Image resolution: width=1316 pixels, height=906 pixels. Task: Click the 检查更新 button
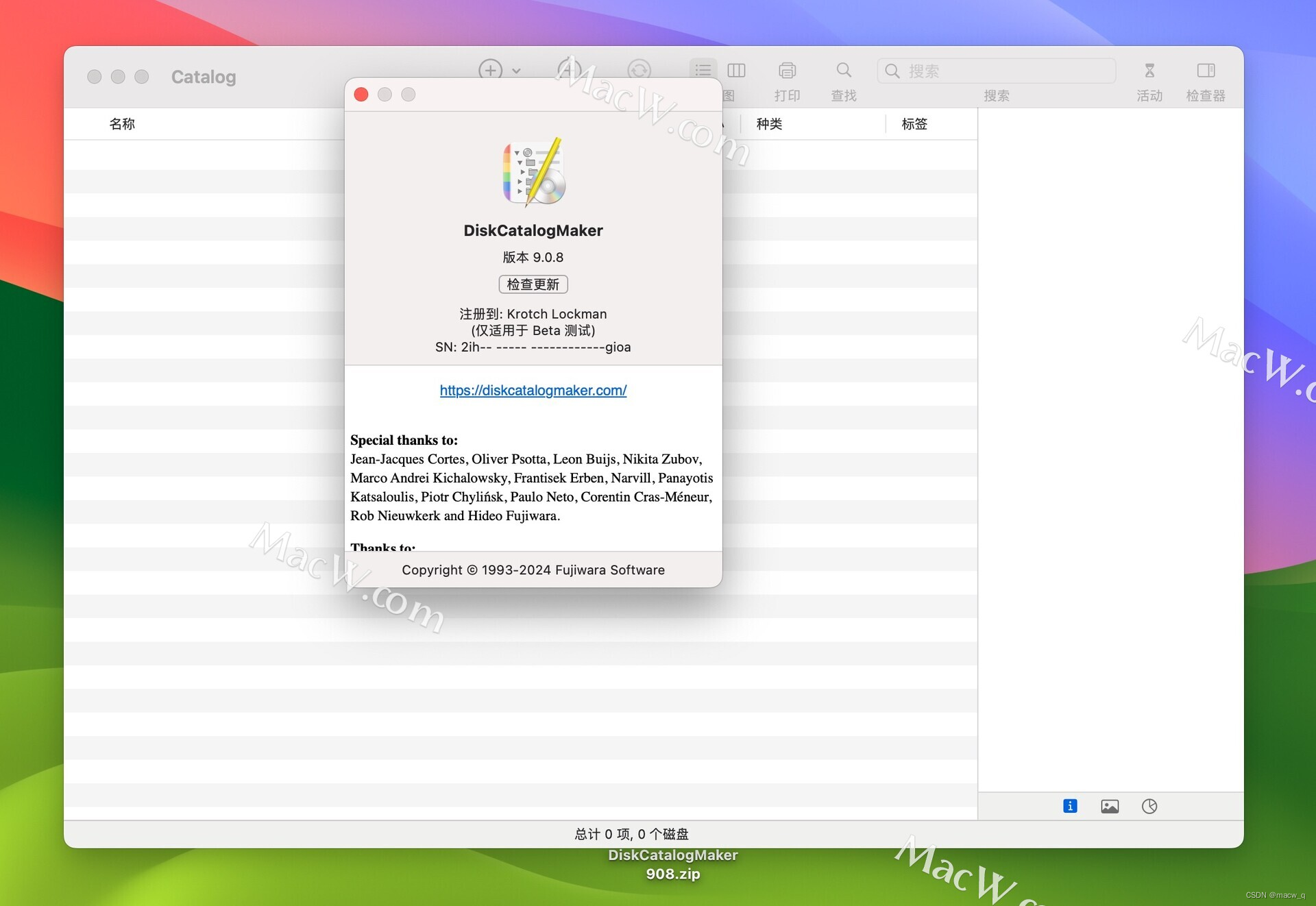point(533,284)
